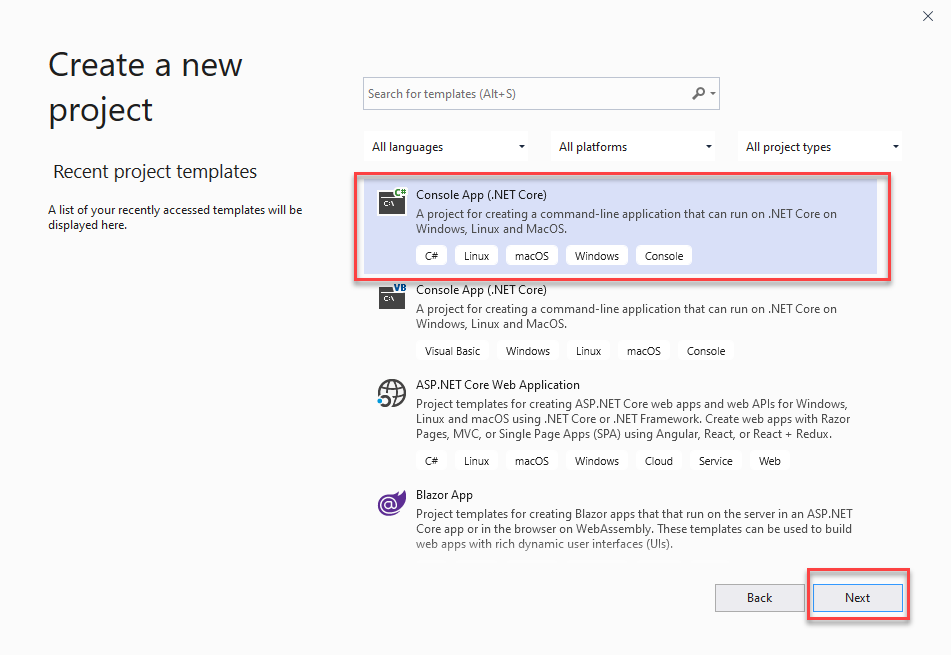
Task: Click the macOS tag under the C# Console App
Action: [532, 256]
